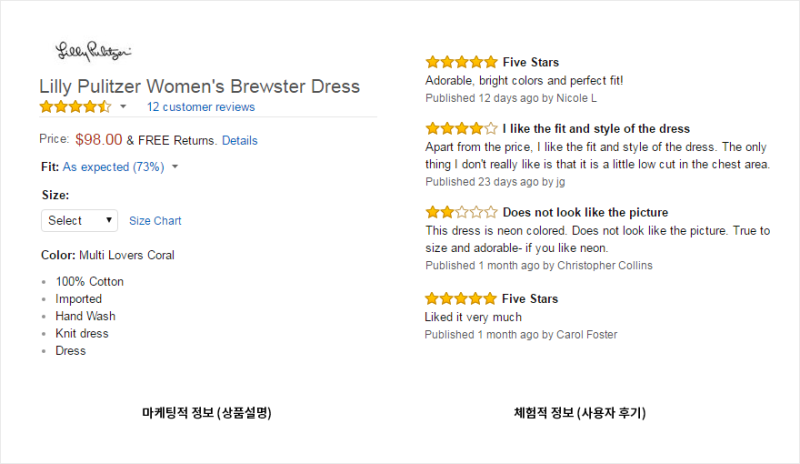This screenshot has width=800, height=464.
Task: Open 'I like the fit and style' review title
Action: (596, 129)
